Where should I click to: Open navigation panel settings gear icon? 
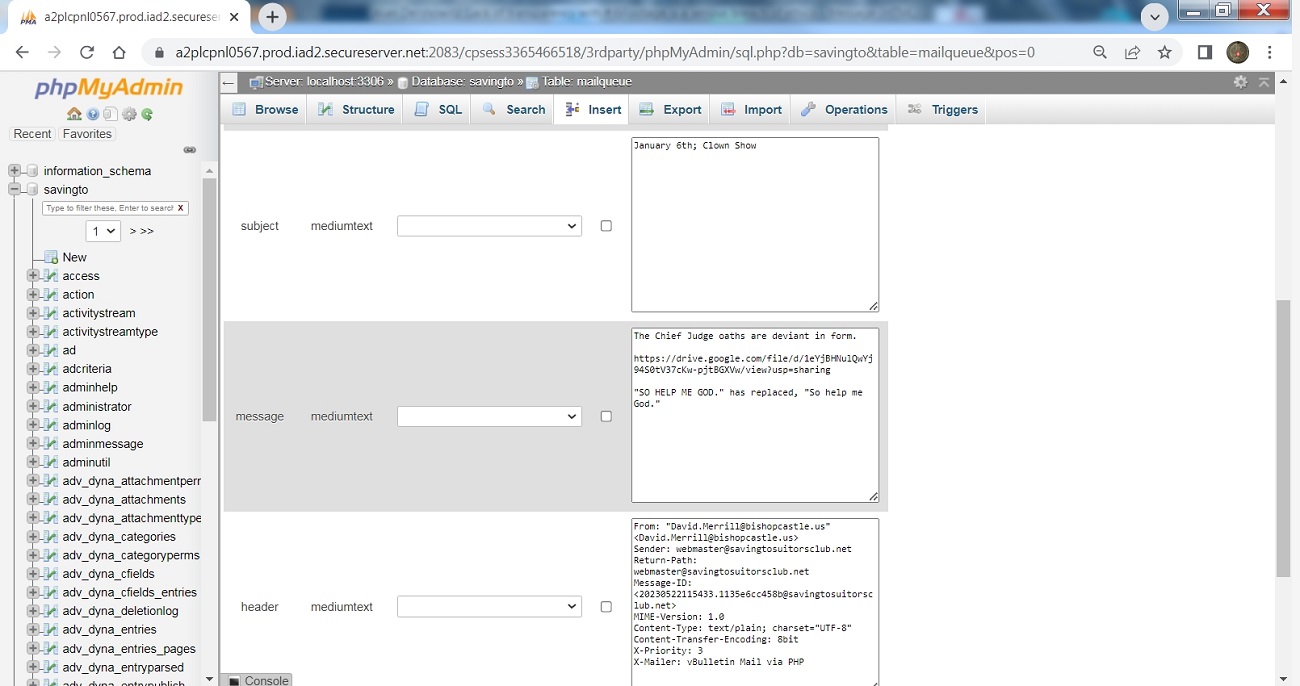129,114
